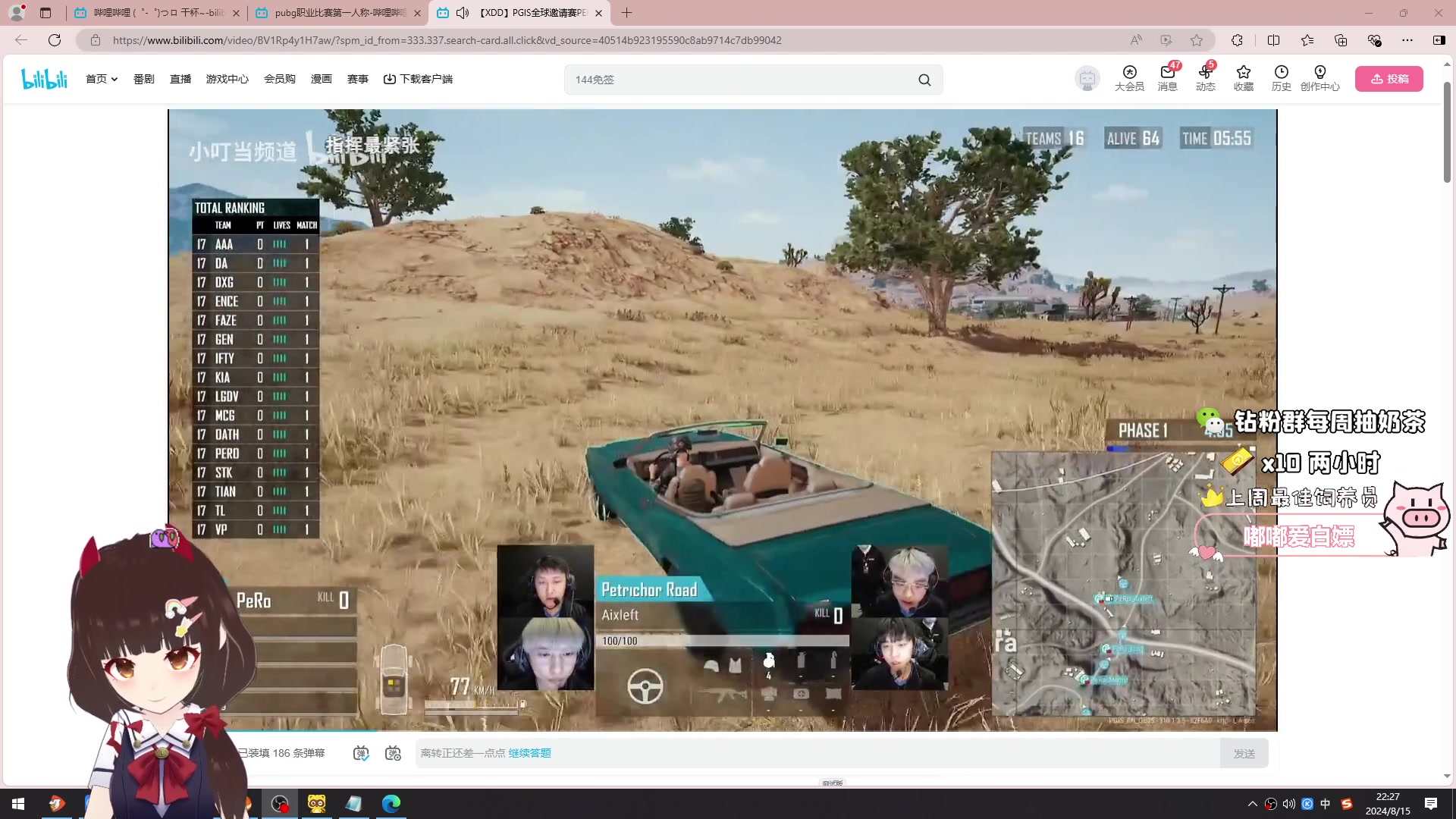Click the 下载客户端 download link
Screen dimensions: 1456x819
pos(418,79)
